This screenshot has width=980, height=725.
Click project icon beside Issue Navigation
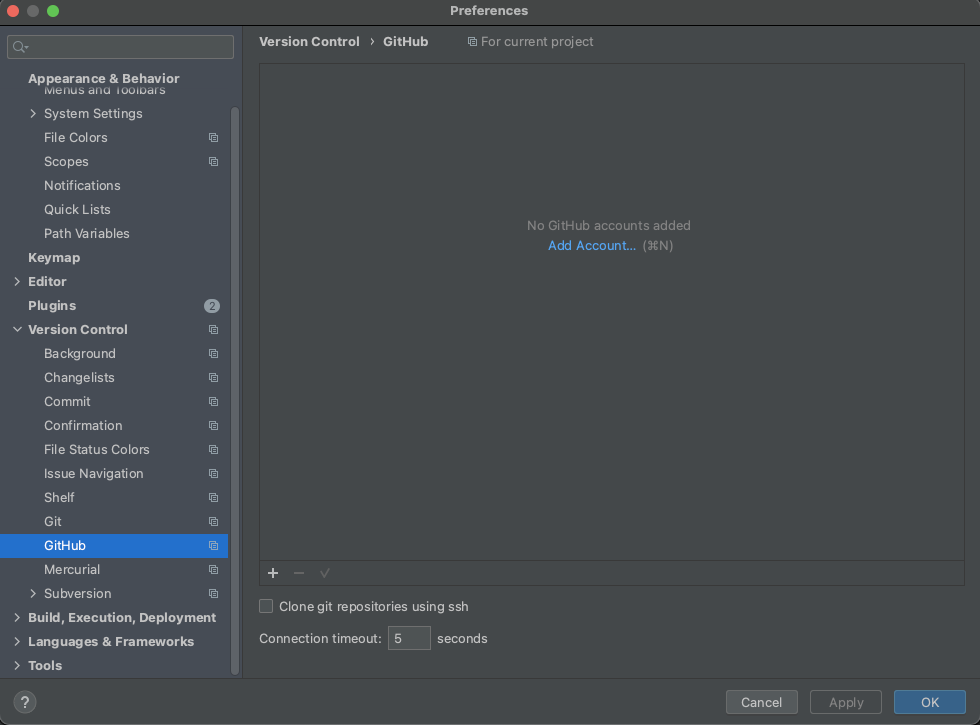tap(213, 474)
